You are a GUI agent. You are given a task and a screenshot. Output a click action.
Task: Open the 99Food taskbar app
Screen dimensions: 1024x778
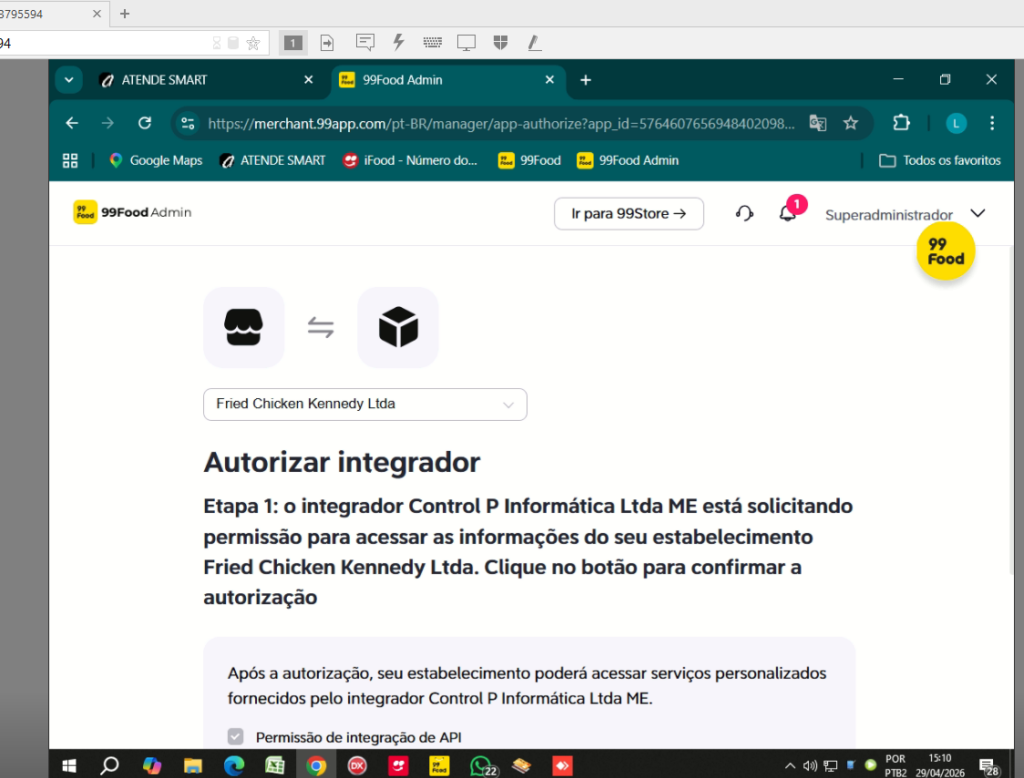439,766
